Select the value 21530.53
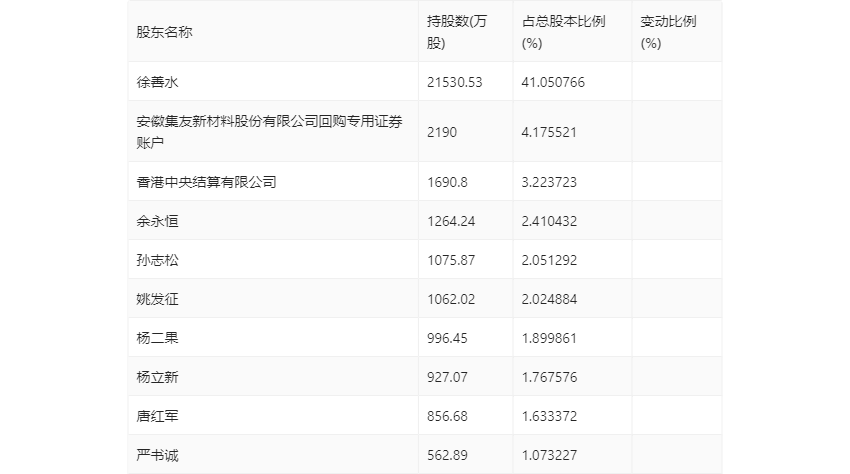Screen dimensions: 850x474 click(x=454, y=82)
